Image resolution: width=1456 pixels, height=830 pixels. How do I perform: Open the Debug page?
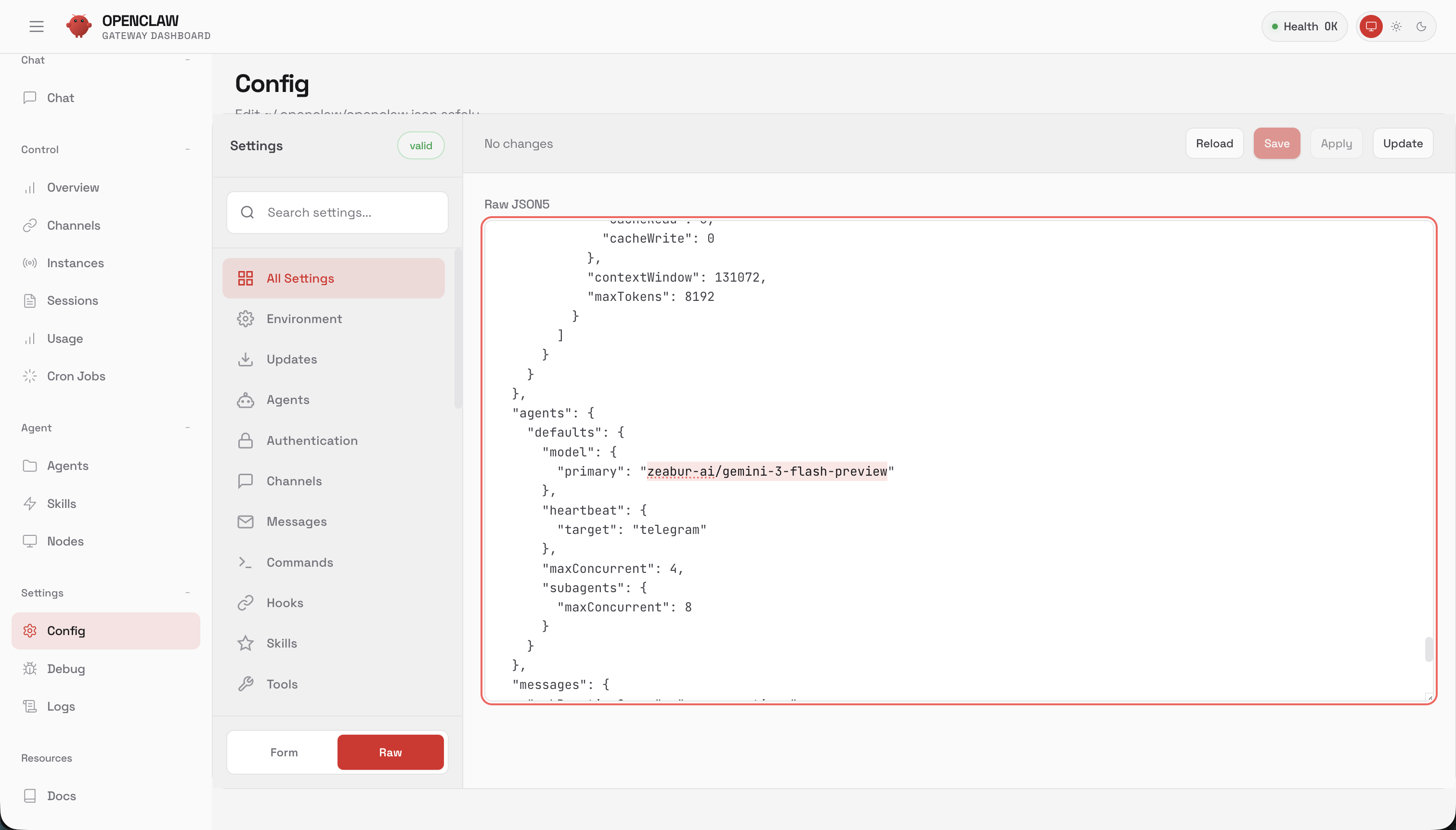65,669
